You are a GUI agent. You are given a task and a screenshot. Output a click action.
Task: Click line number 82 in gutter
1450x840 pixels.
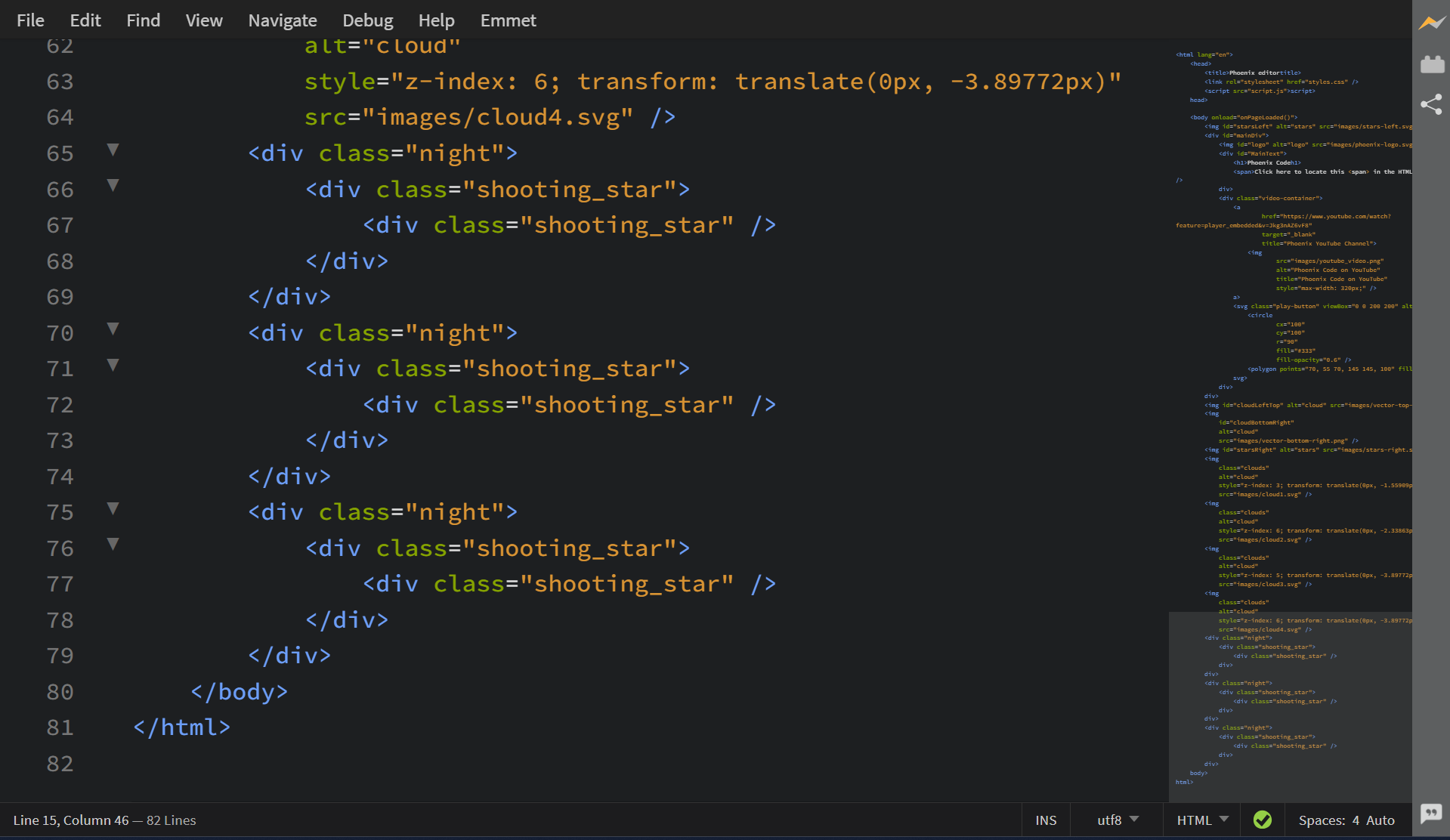[60, 764]
